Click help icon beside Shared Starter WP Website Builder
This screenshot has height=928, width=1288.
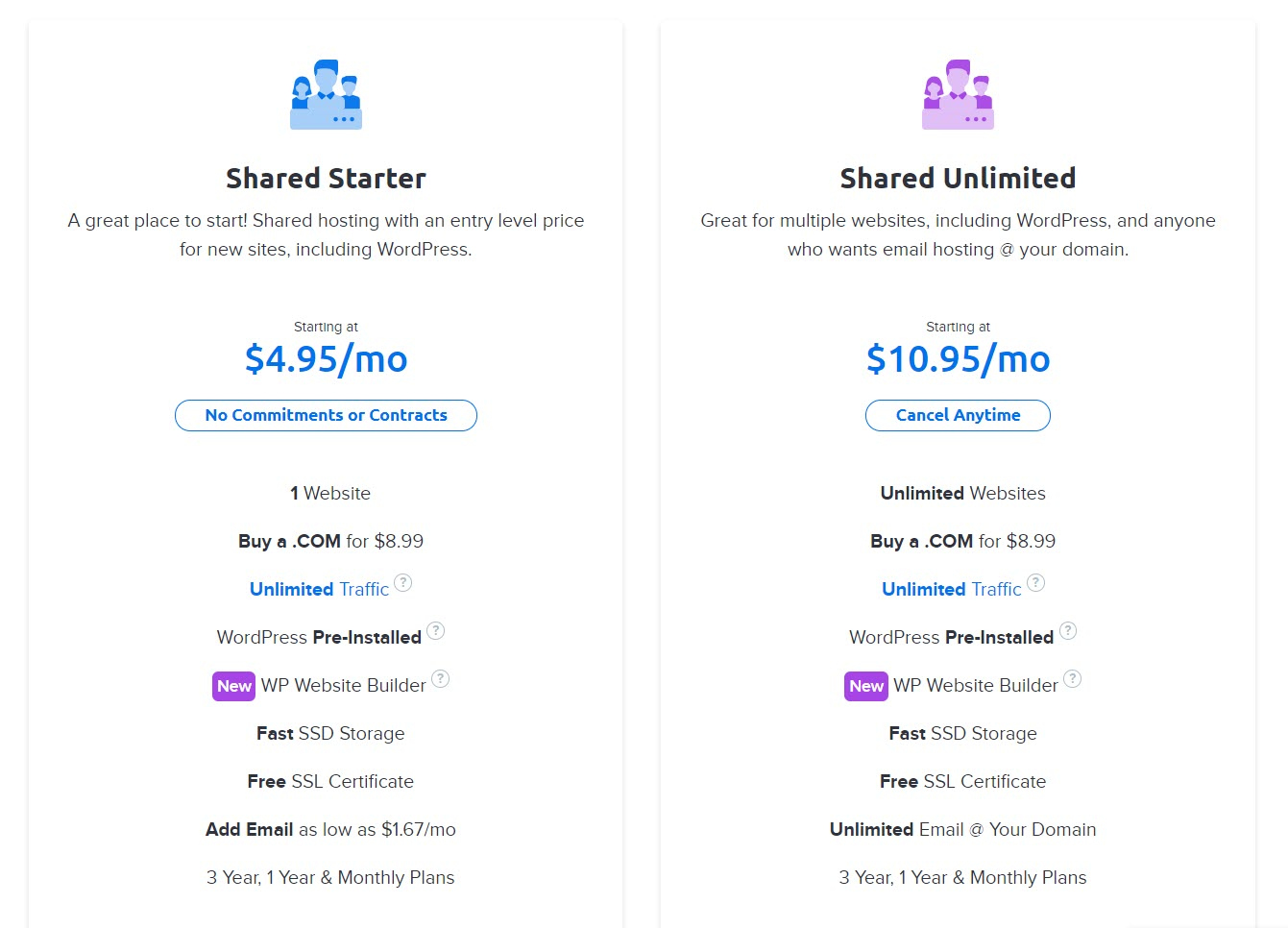[x=441, y=679]
